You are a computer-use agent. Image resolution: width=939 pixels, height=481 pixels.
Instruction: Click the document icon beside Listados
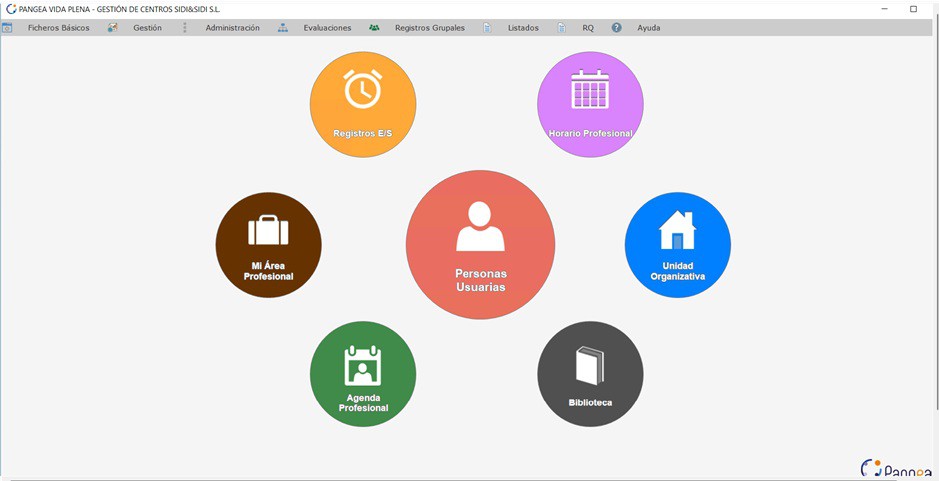487,28
